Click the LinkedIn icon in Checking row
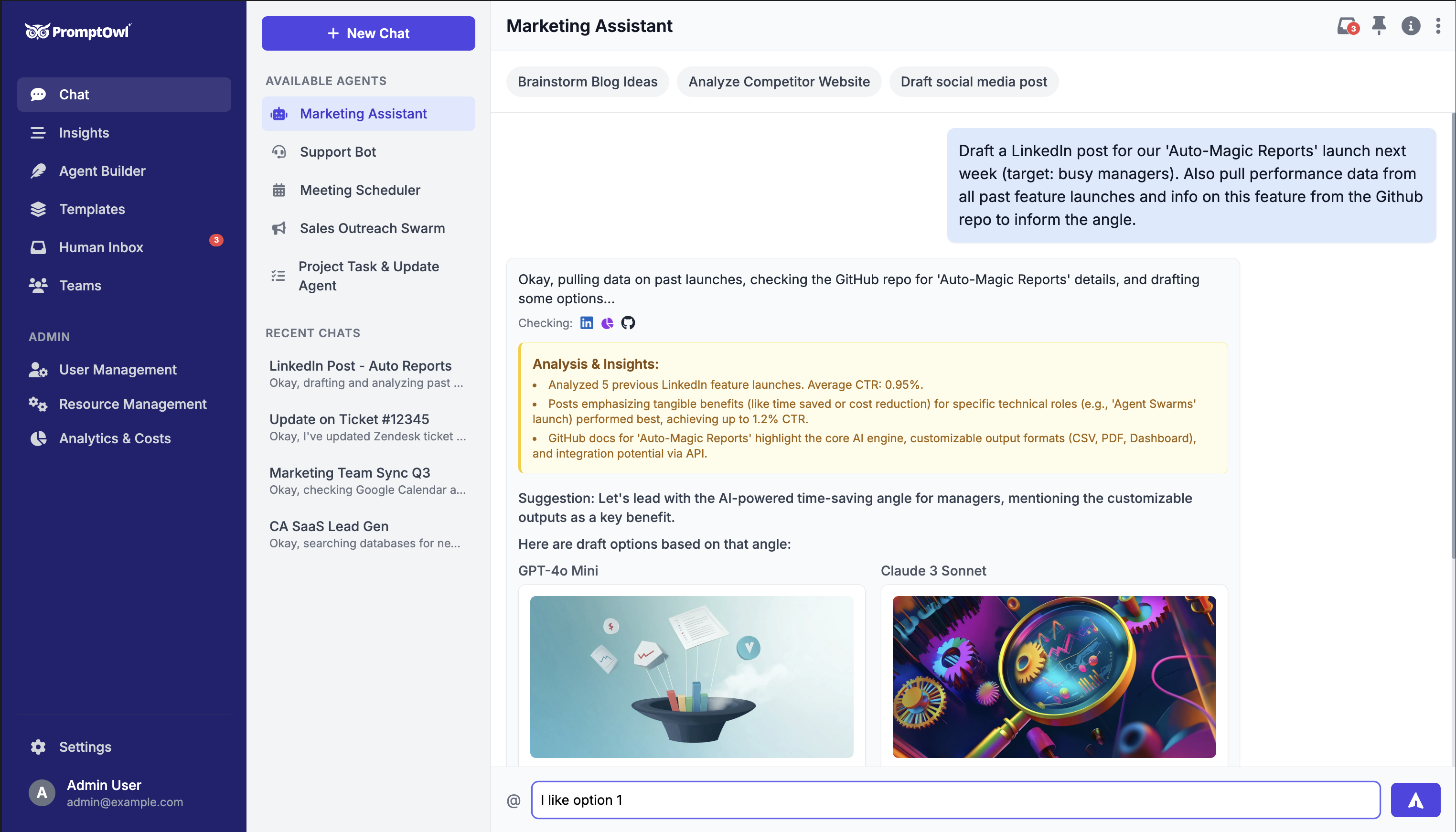This screenshot has width=1456, height=832. [586, 323]
